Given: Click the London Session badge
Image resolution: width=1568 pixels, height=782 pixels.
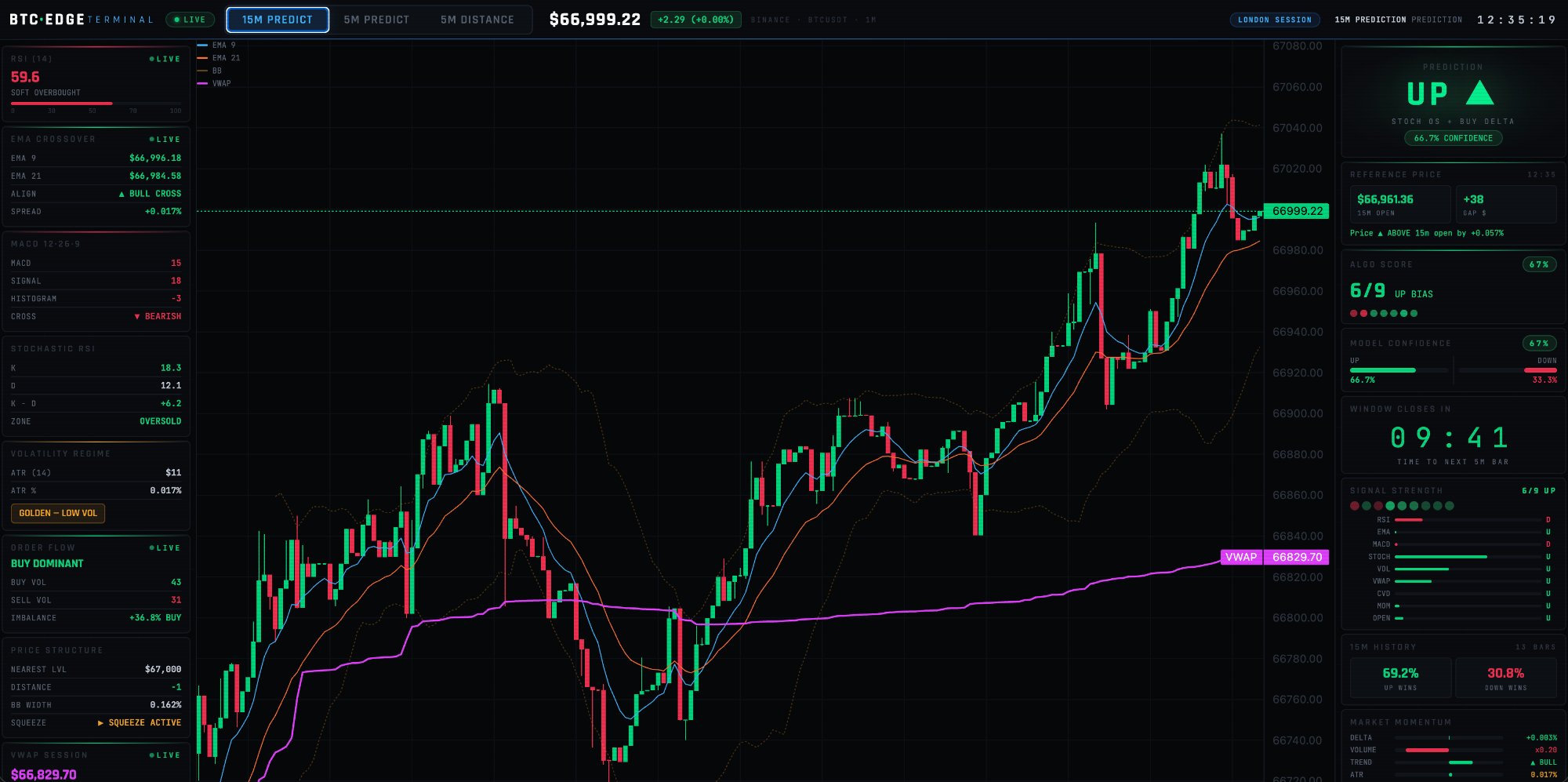Looking at the screenshot, I should pos(1274,20).
